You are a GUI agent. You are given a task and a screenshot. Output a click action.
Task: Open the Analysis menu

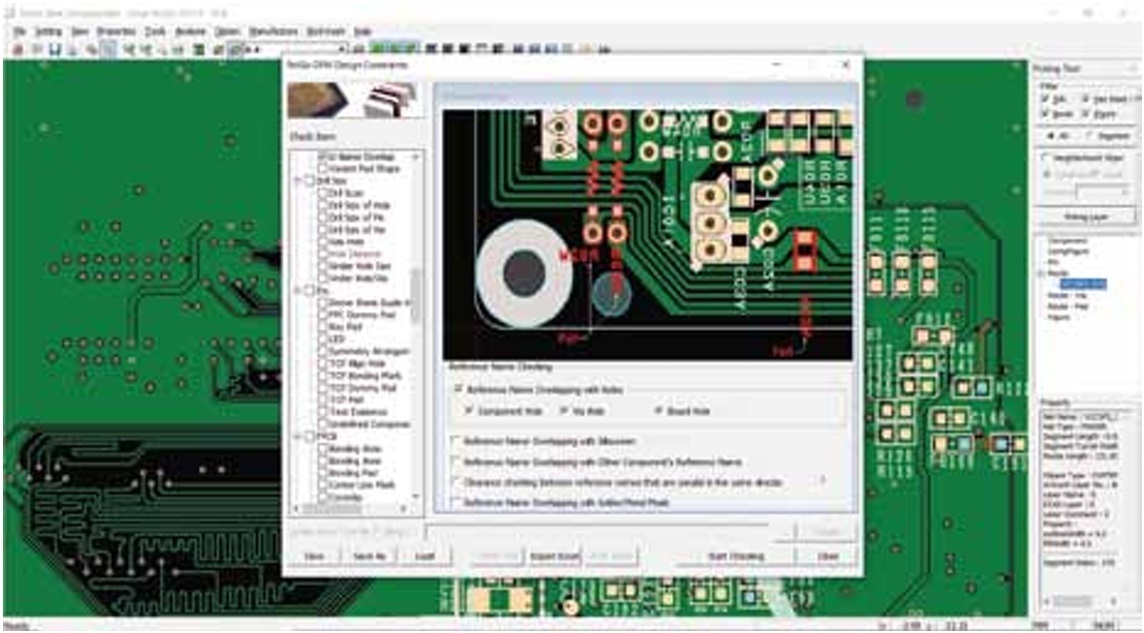pyautogui.click(x=190, y=32)
